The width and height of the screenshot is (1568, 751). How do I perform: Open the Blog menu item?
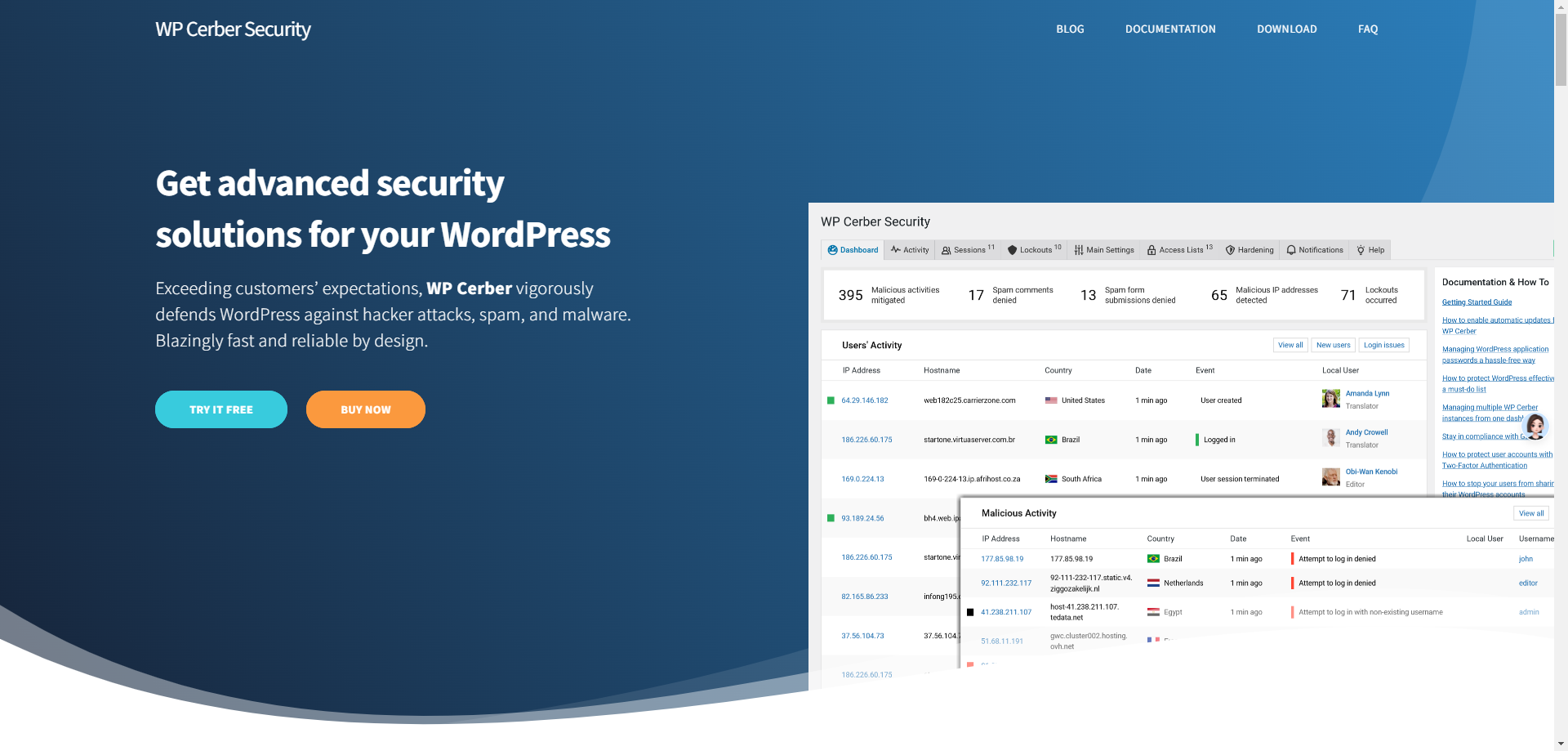click(1070, 29)
